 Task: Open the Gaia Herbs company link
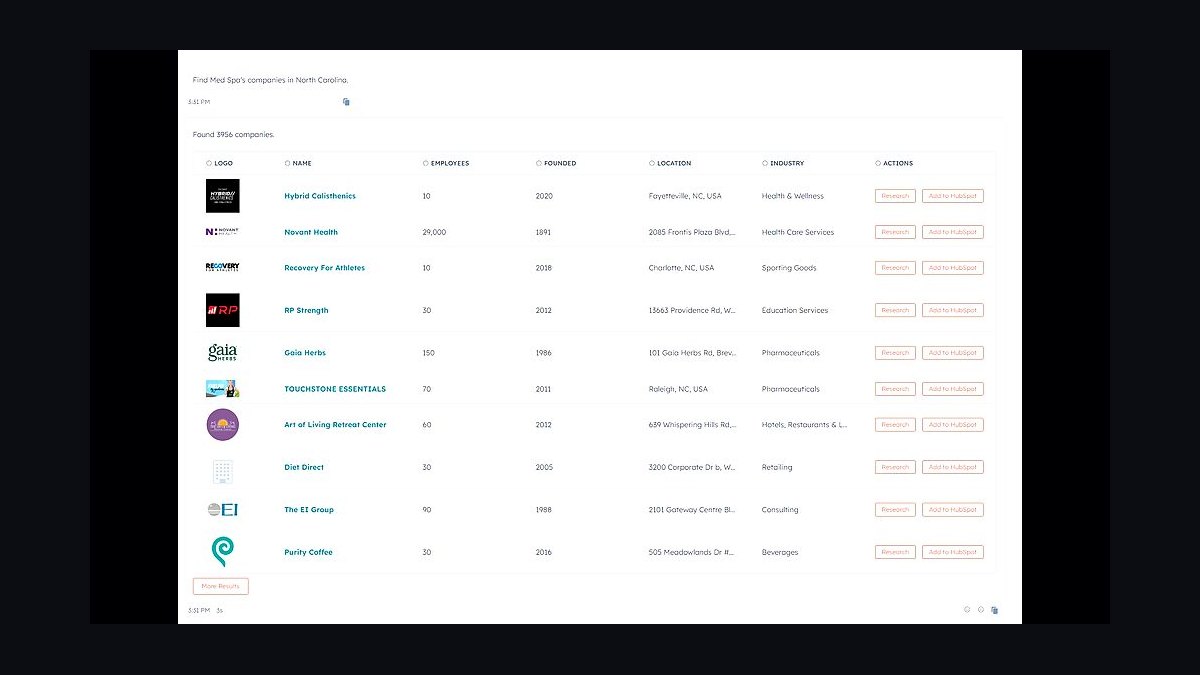coord(305,353)
